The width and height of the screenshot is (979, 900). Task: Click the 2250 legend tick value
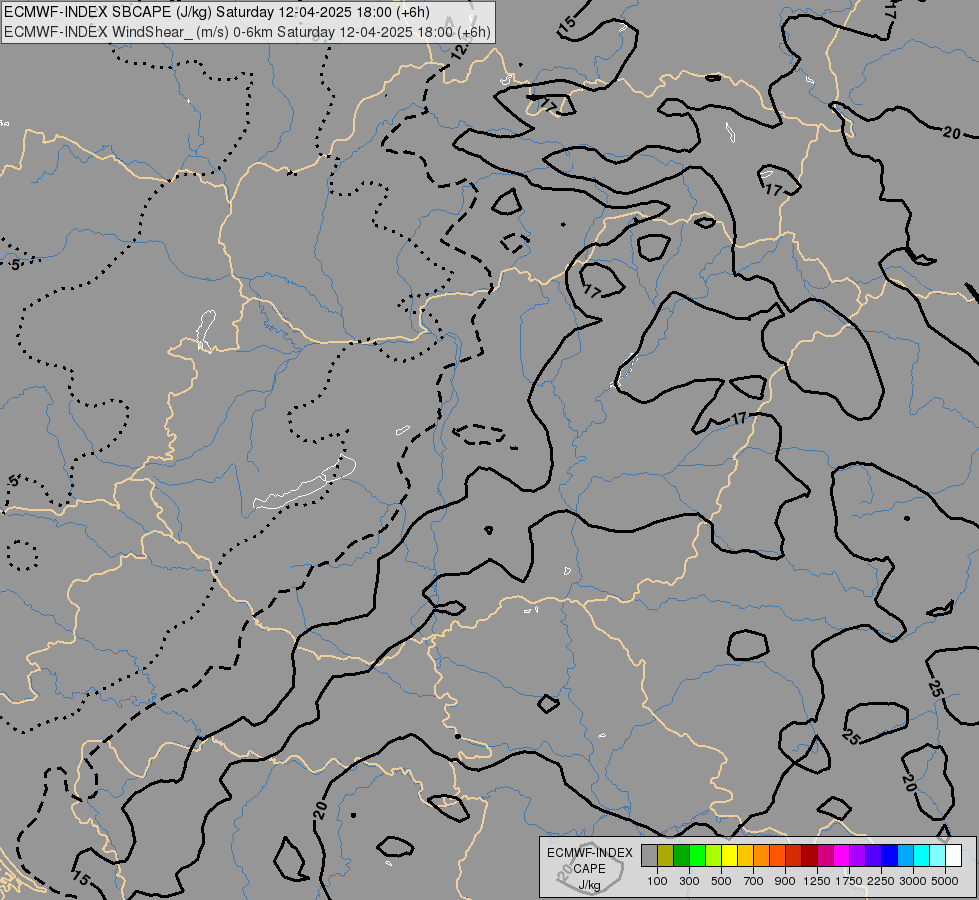click(881, 881)
